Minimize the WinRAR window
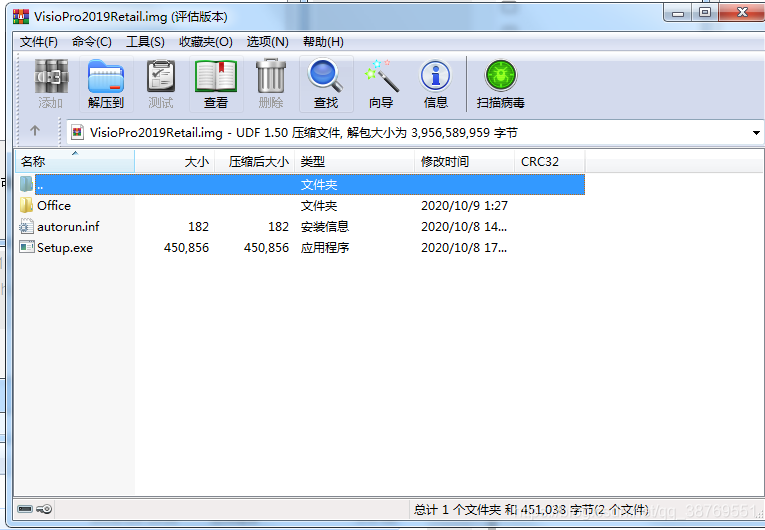Screen dimensions: 765x530 pyautogui.click(x=678, y=13)
